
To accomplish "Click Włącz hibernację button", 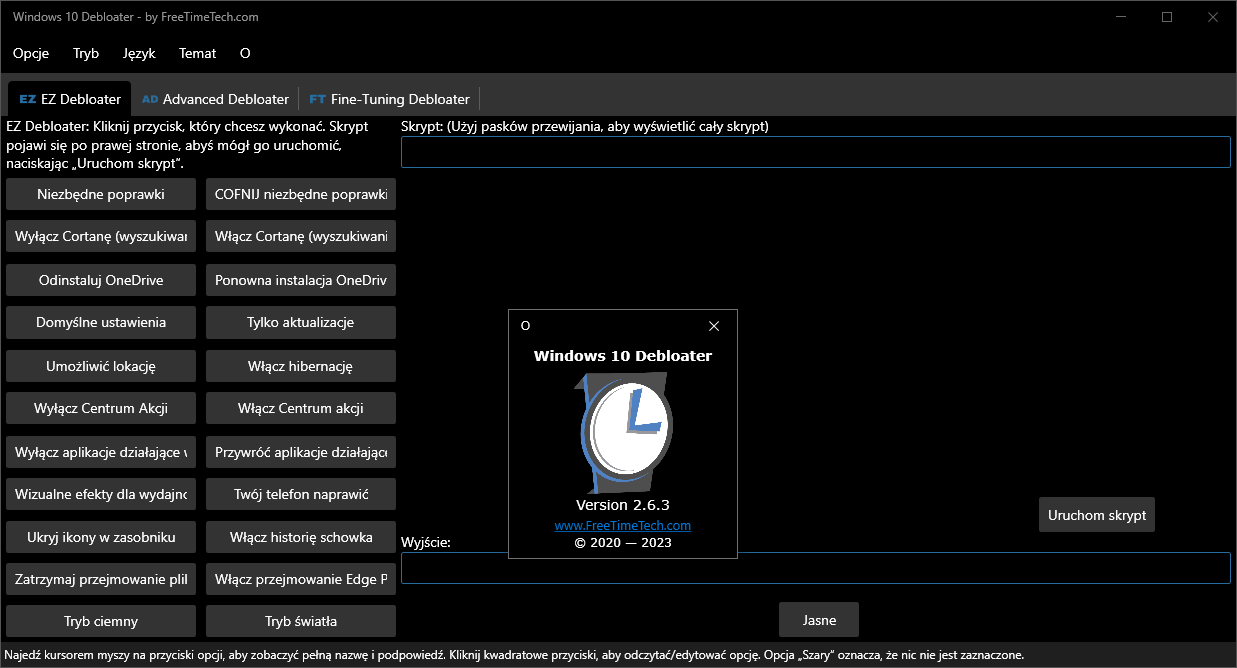I will coord(301,366).
